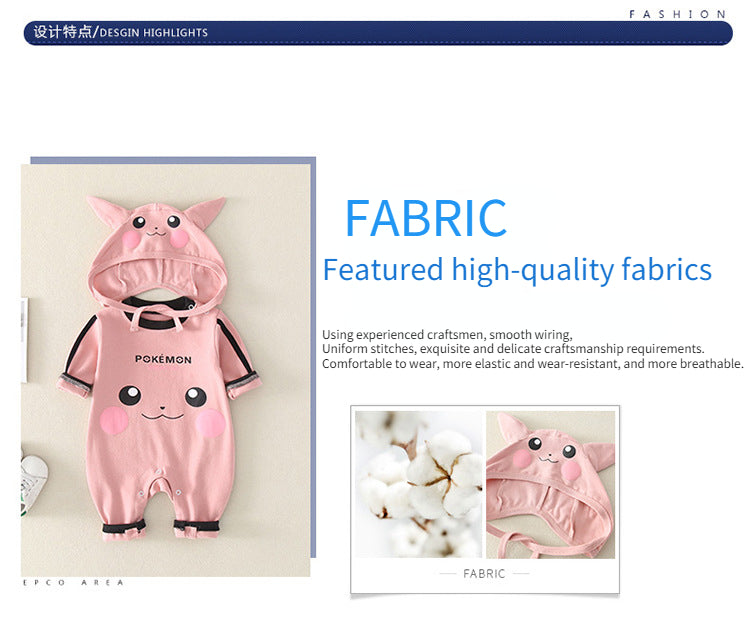
Task: Click the 'Uniform stitches' description line
Action: 512,349
